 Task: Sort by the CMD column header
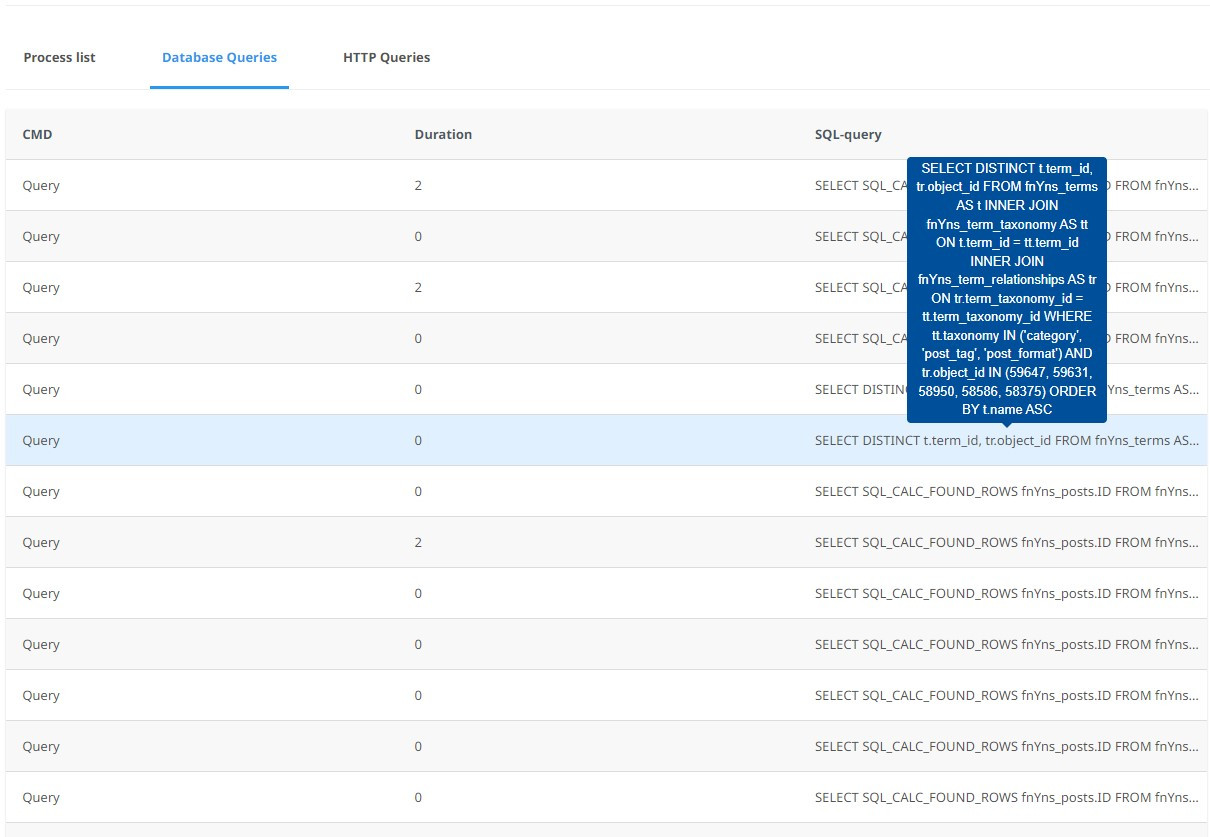(x=37, y=134)
